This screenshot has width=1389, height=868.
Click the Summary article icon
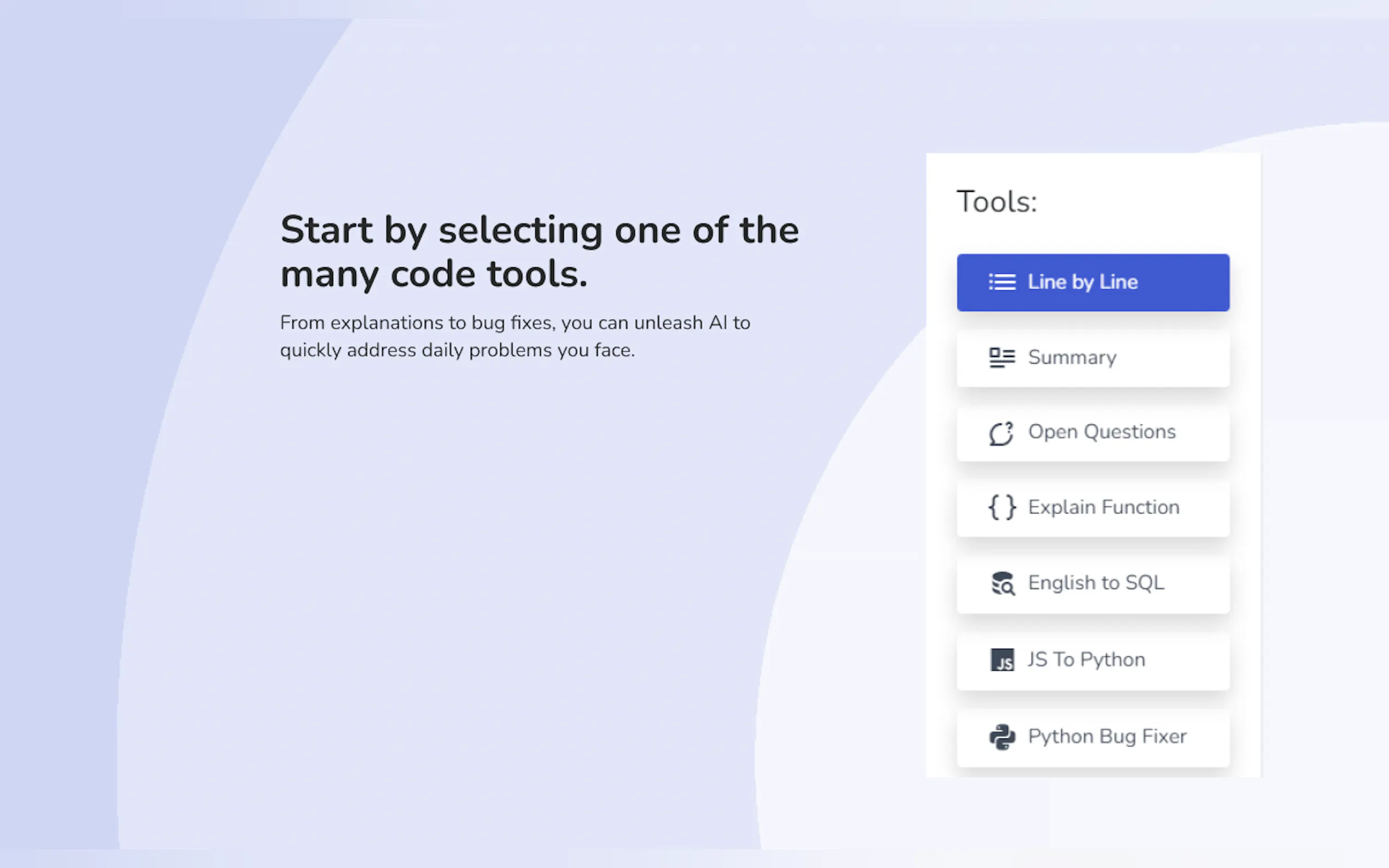click(x=1002, y=357)
